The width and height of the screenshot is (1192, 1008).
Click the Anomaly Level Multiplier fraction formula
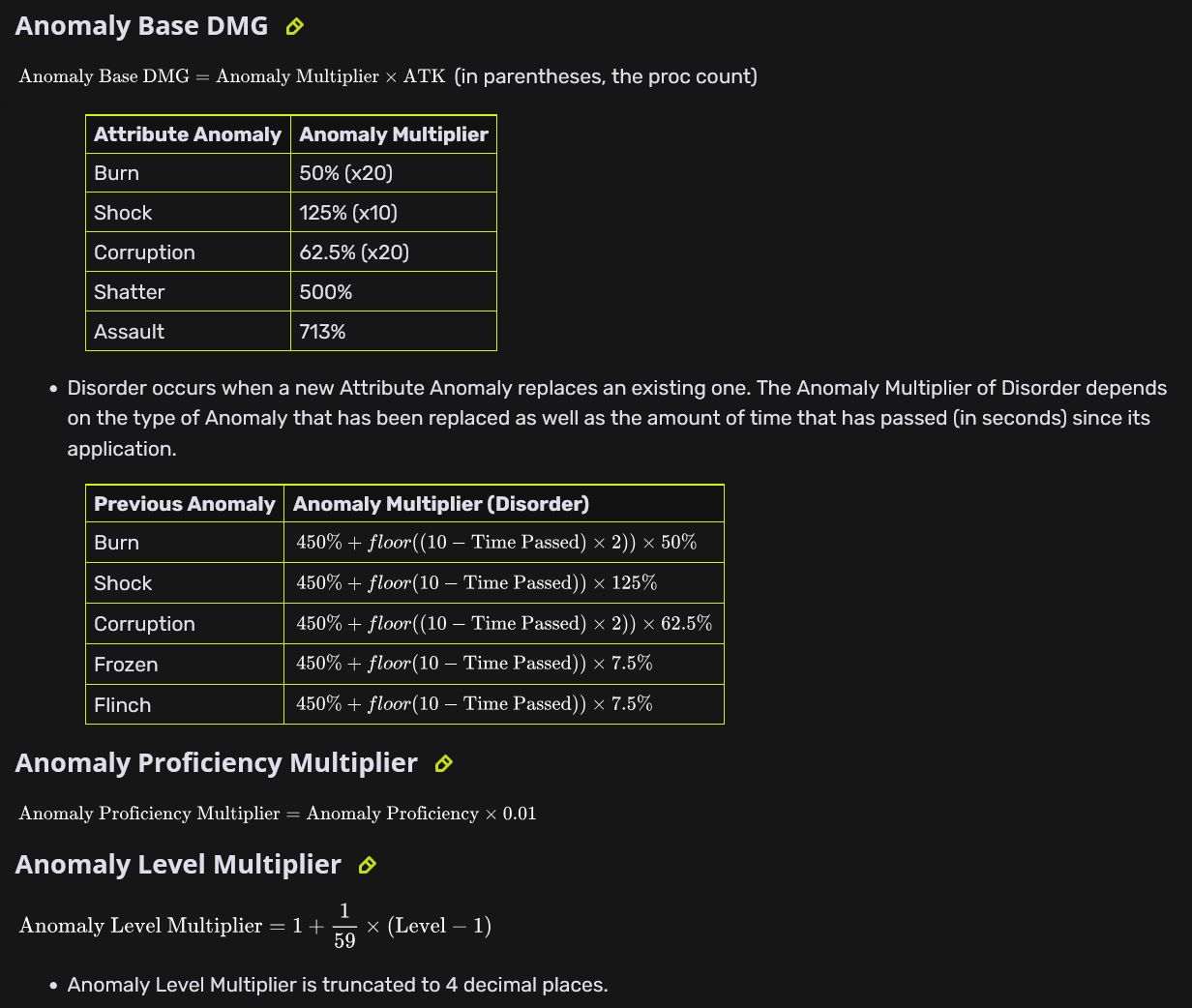[x=255, y=926]
